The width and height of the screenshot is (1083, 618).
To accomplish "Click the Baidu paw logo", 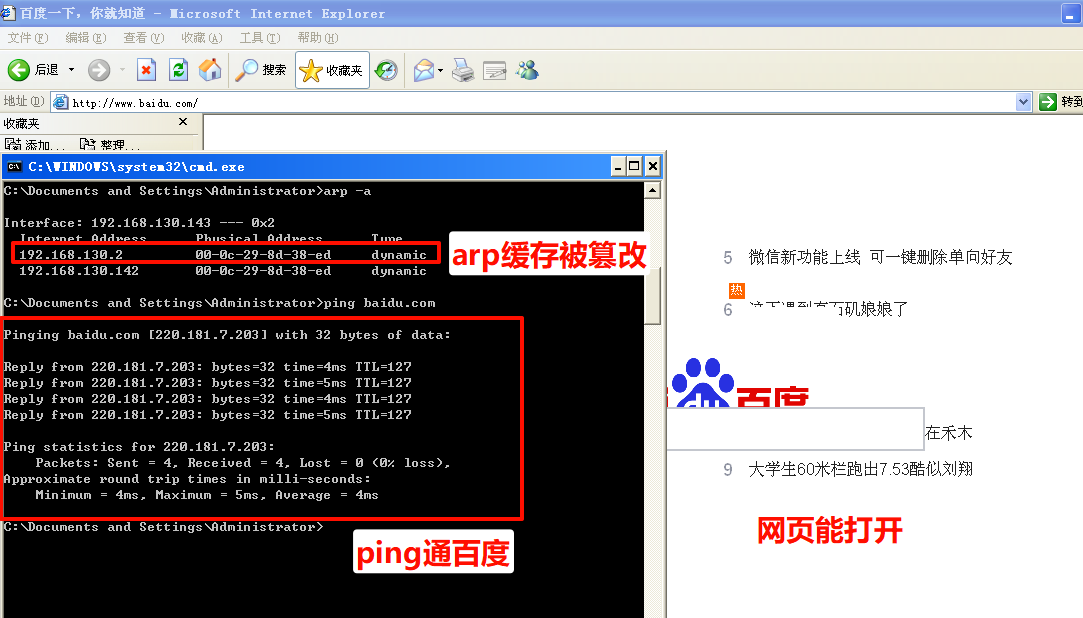I will click(x=702, y=383).
